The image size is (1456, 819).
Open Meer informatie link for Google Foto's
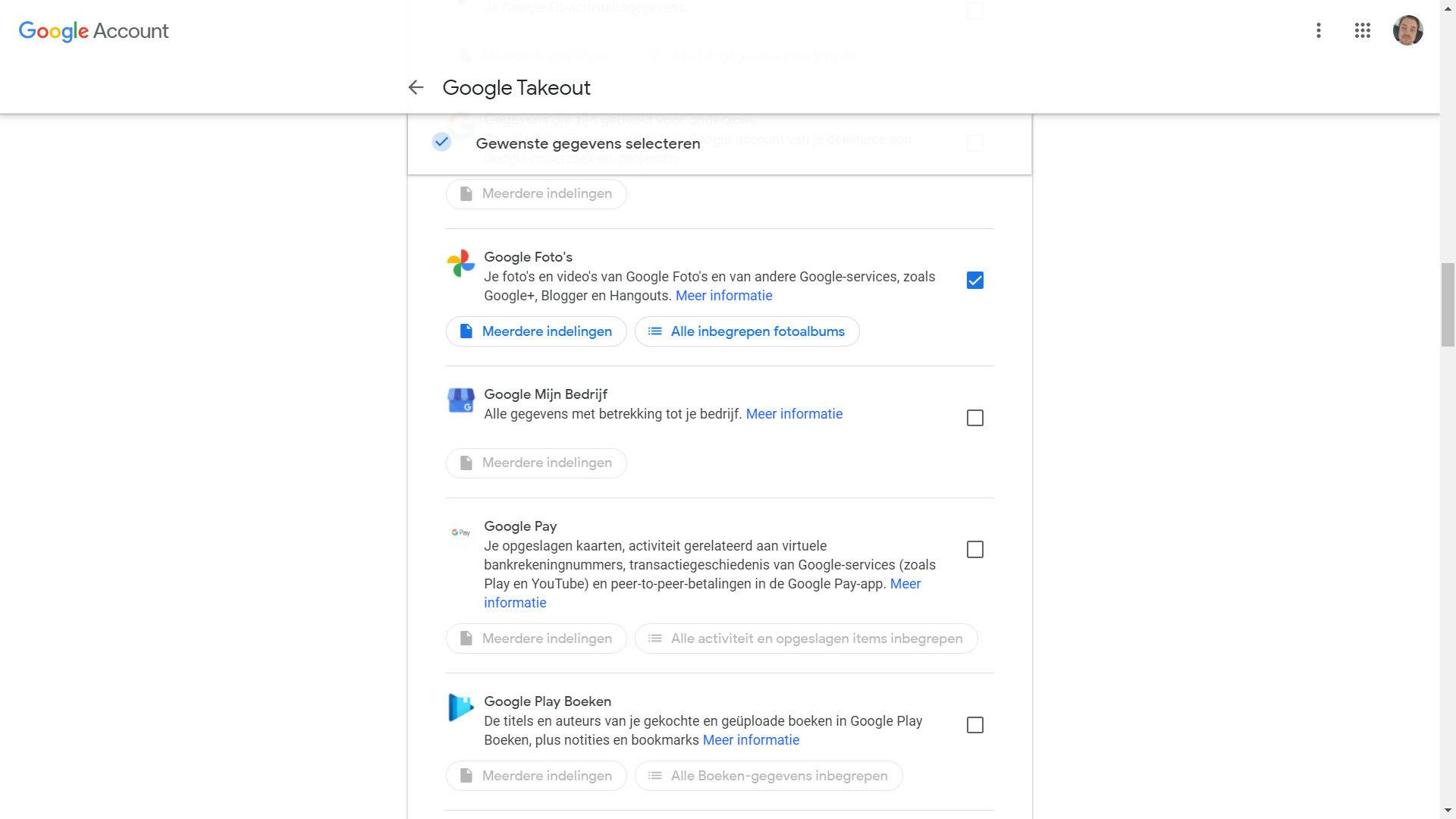point(723,296)
